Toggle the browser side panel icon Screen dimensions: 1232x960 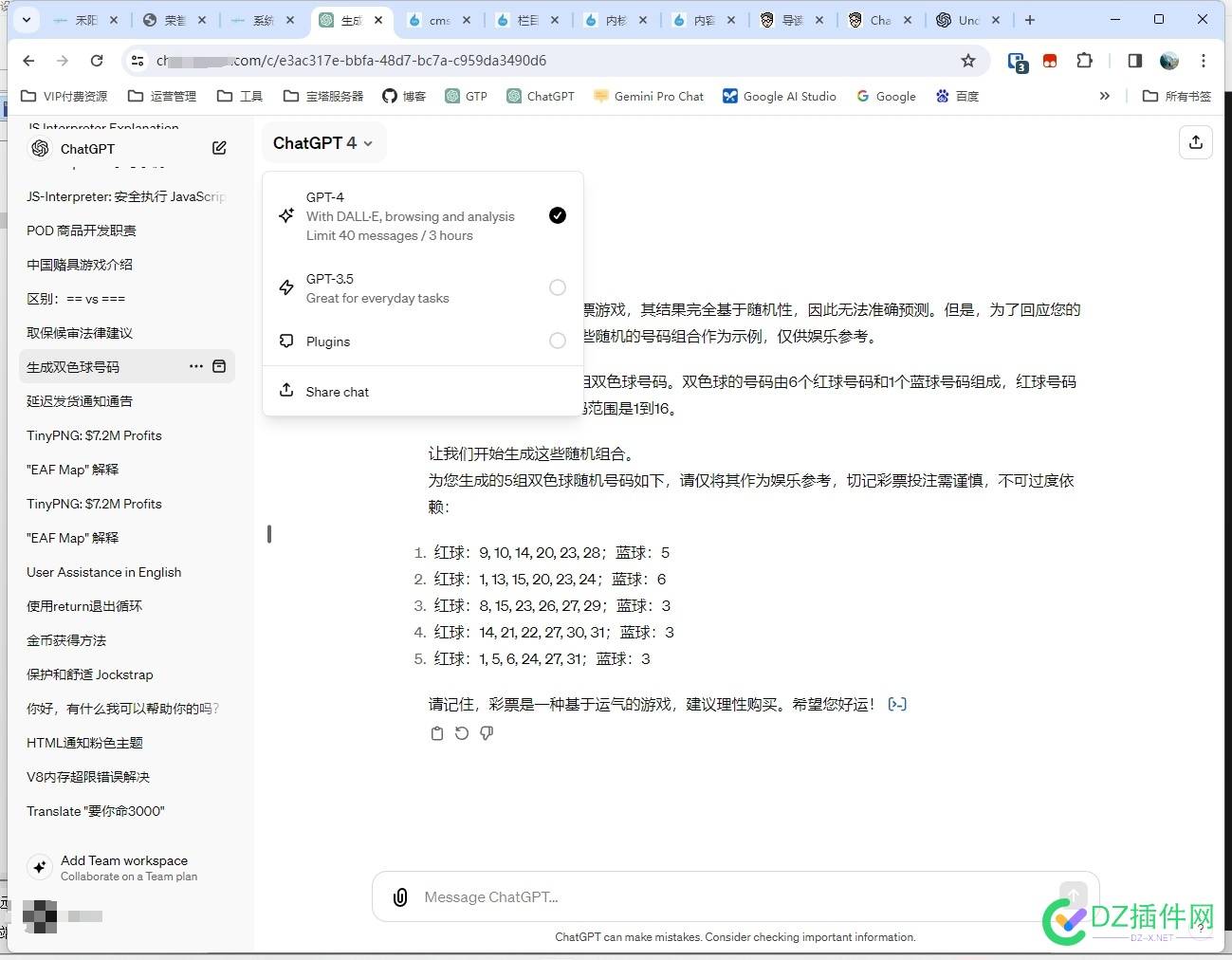1134,61
